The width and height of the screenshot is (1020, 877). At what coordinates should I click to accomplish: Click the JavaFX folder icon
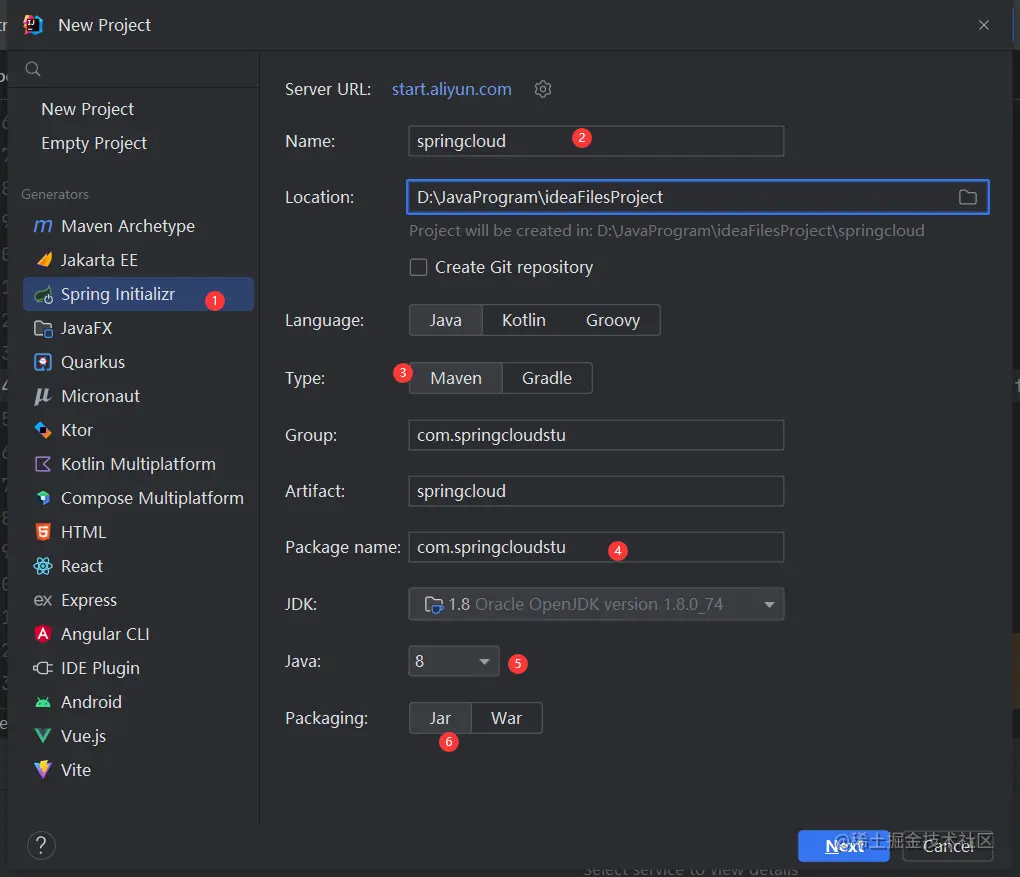43,329
